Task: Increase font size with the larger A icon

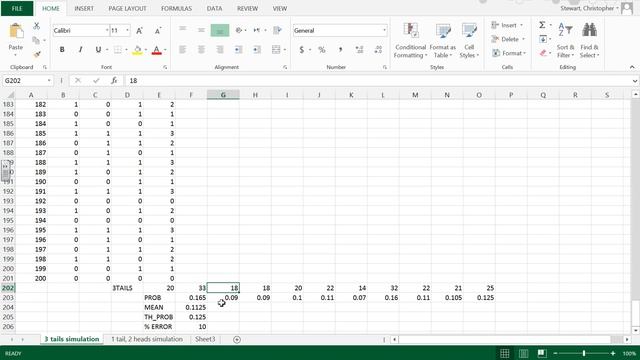Action: [139, 31]
